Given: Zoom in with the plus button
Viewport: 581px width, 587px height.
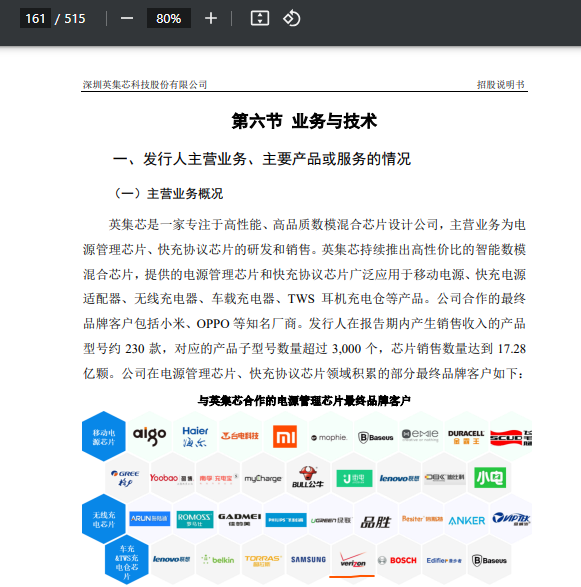Looking at the screenshot, I should coord(211,18).
